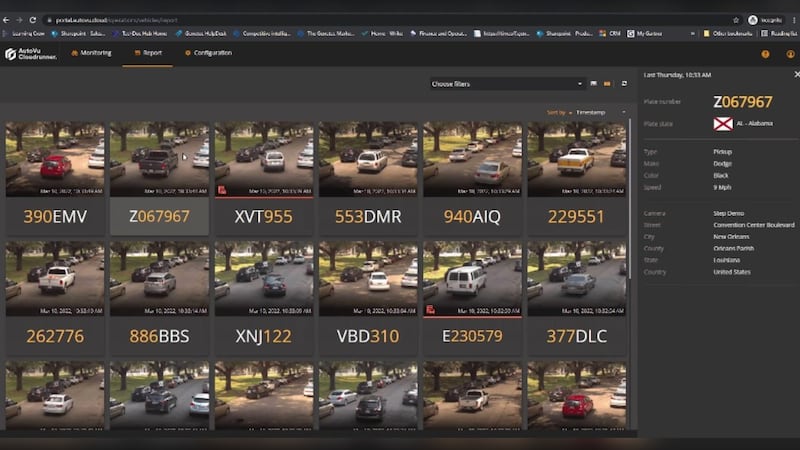Click the AutoVu Cloudrunner logo

31,54
